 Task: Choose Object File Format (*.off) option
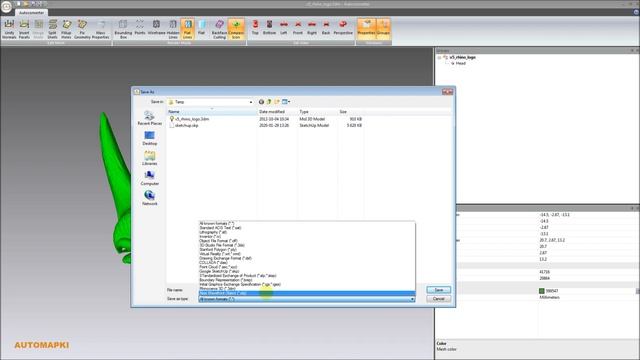click(307, 241)
